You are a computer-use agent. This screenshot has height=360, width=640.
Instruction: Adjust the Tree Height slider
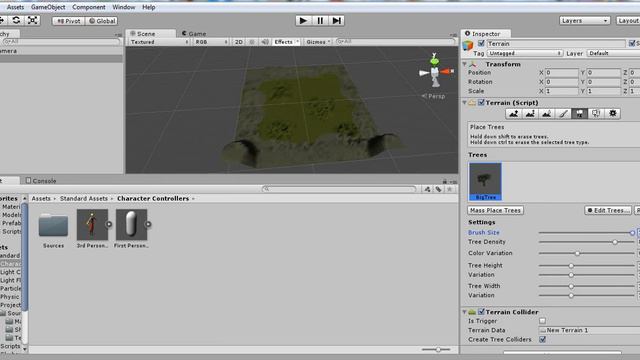pos(587,266)
